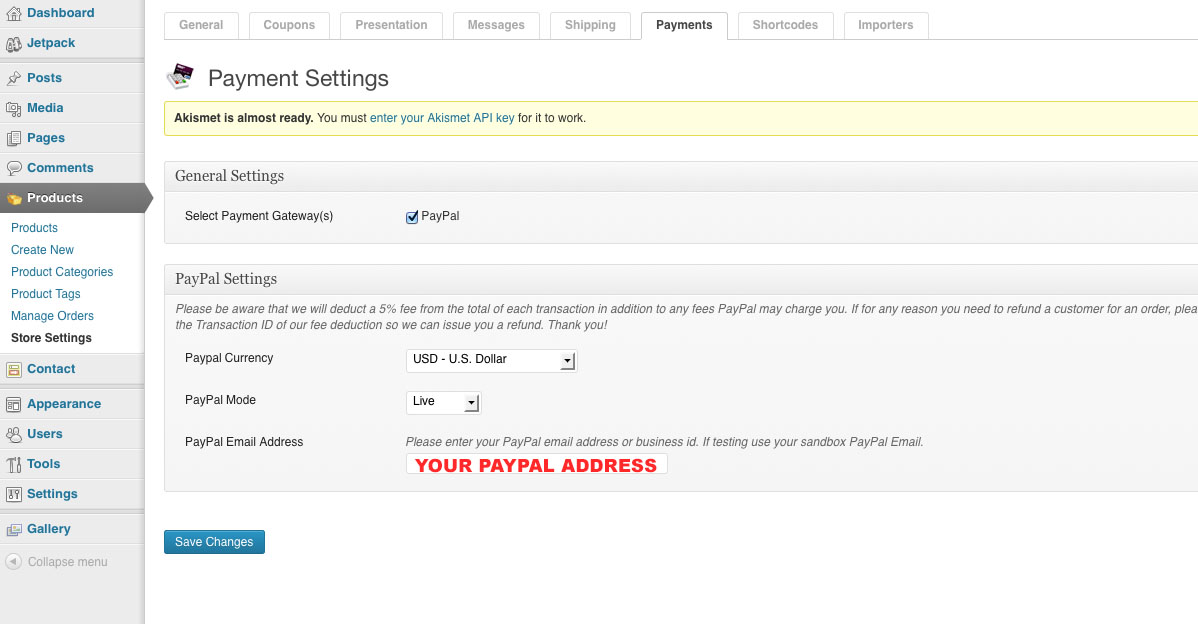
Task: Click the 5% fee notice paragraph
Action: point(686,317)
